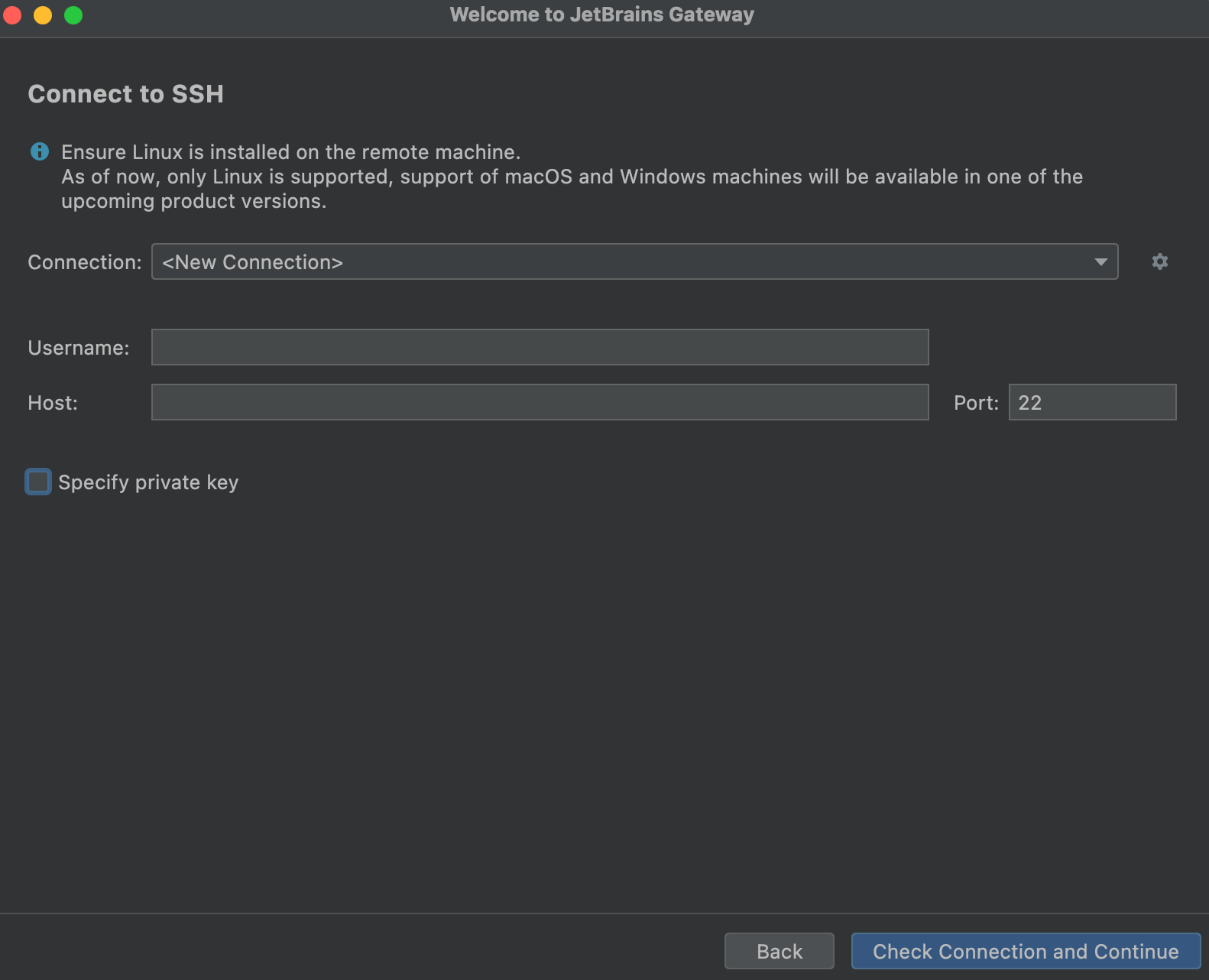Click the Port: label
This screenshot has width=1209, height=980.
976,403
